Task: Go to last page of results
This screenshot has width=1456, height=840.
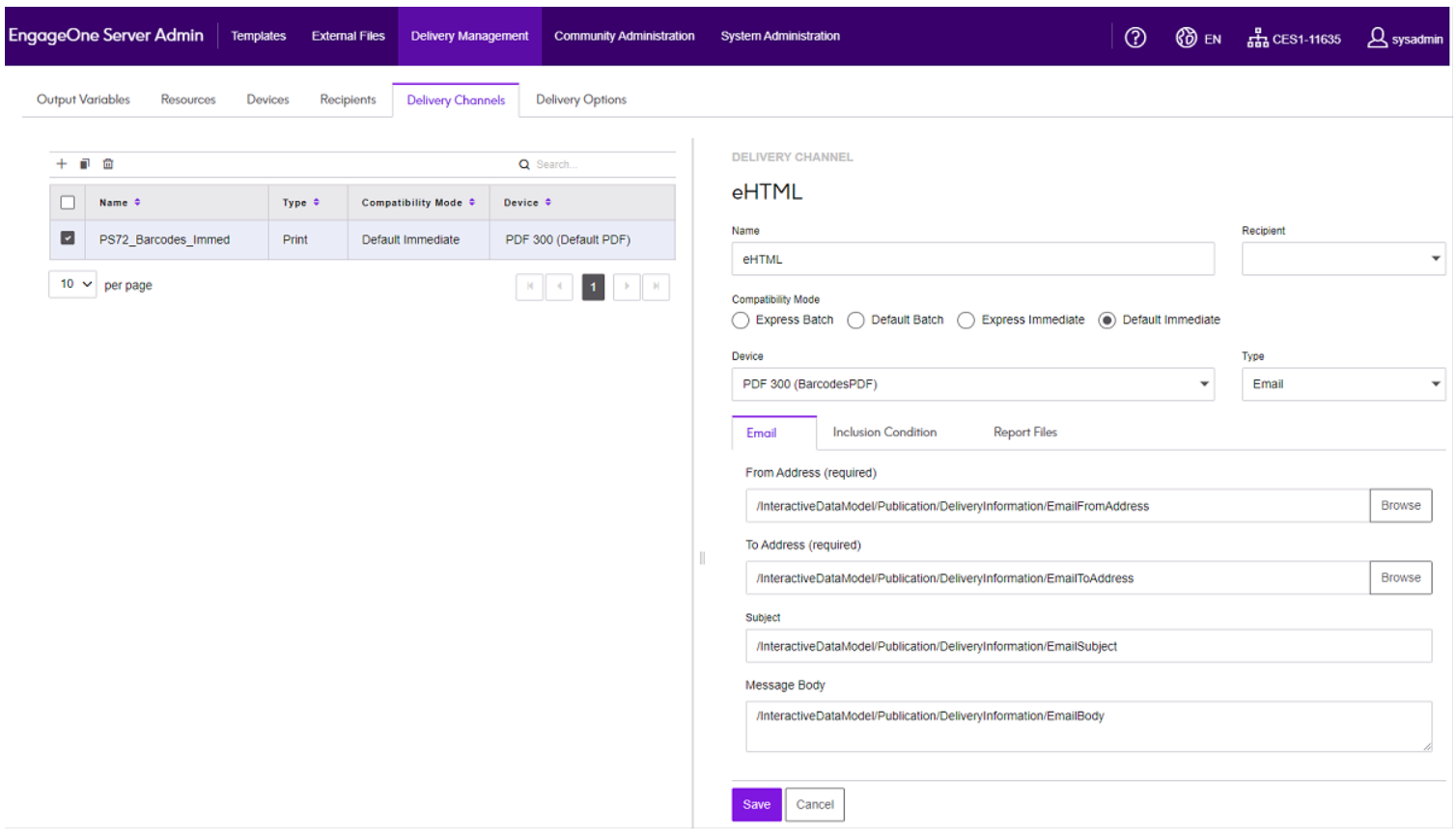Action: click(x=657, y=287)
